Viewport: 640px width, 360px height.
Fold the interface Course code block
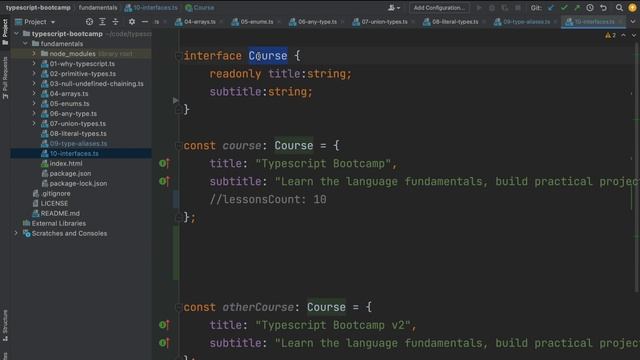(x=178, y=56)
